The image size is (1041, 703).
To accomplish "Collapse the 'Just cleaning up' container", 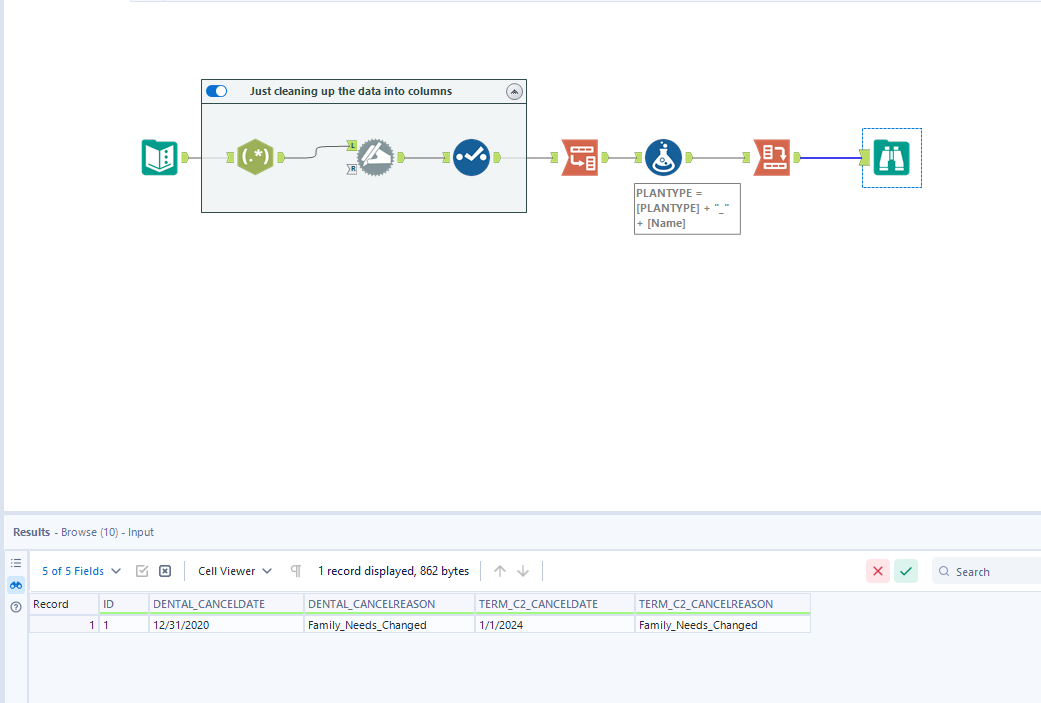I will coord(514,90).
